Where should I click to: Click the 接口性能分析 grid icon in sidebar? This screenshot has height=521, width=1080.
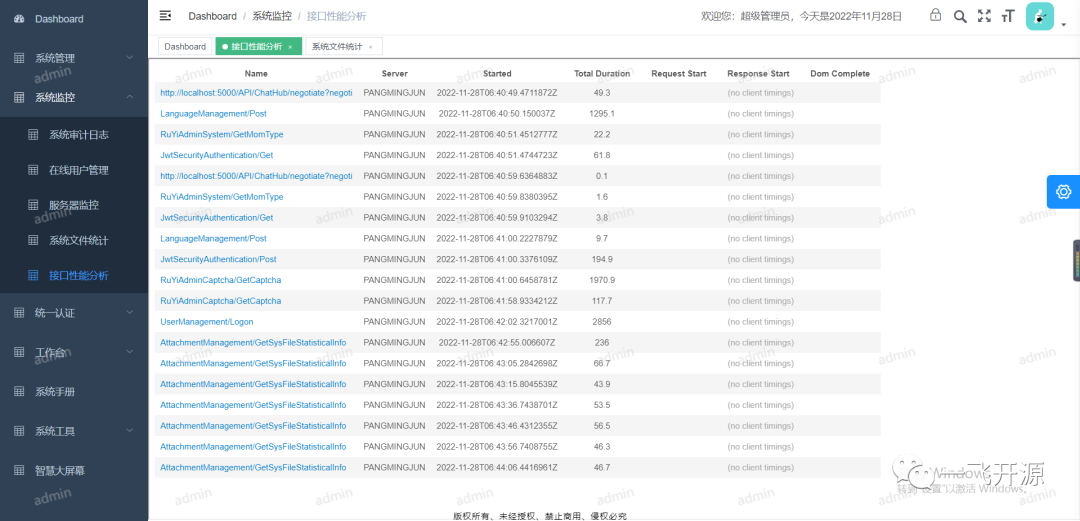click(x=33, y=276)
